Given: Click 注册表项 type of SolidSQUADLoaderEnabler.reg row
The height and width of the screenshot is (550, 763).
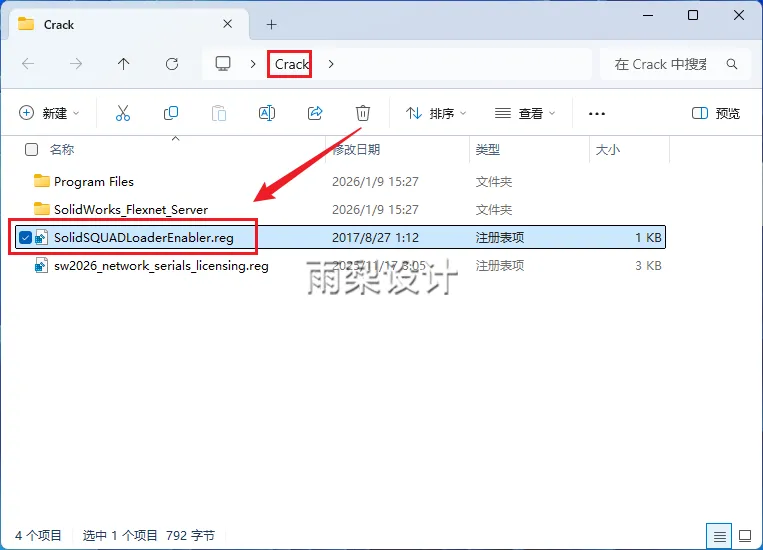Looking at the screenshot, I should pos(500,238).
